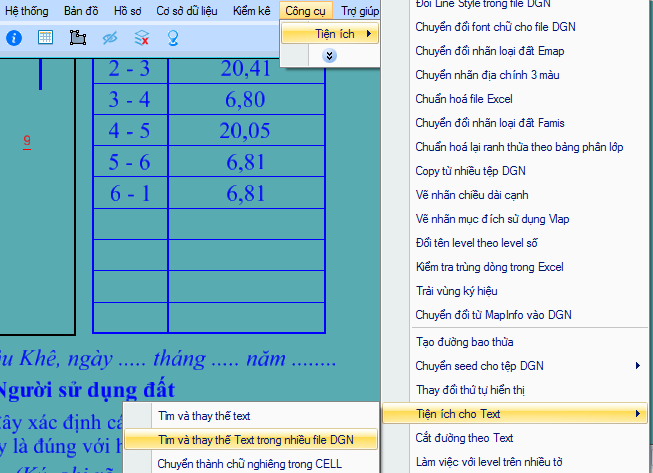Screen dimensions: 653x473
Task: Open the Hệ thống menu
Action: (x=27, y=11)
